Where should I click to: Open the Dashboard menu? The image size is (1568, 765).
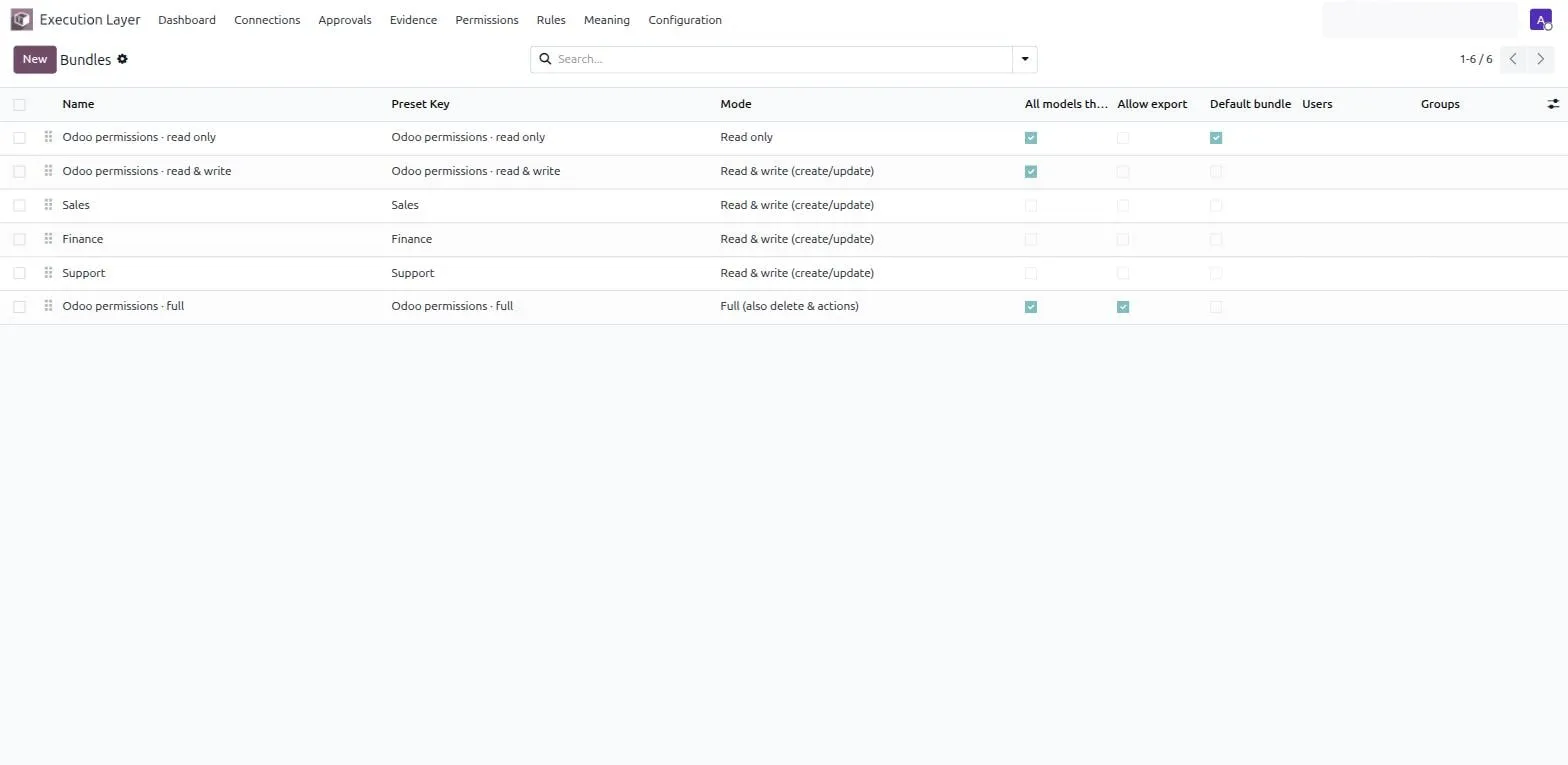(x=187, y=20)
